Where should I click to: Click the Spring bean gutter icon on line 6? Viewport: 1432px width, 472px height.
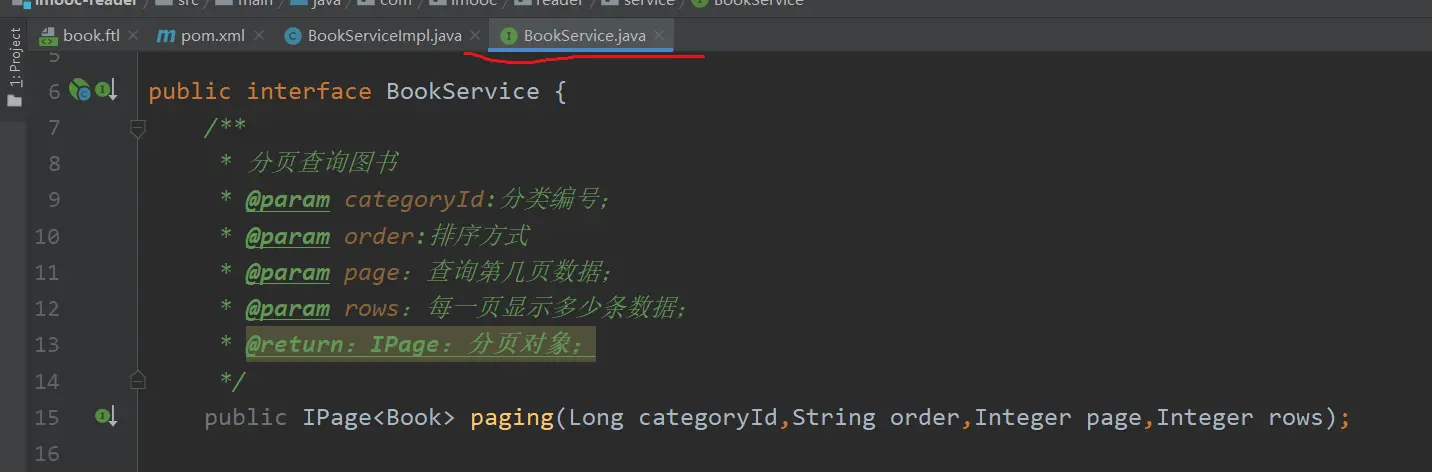tap(79, 91)
